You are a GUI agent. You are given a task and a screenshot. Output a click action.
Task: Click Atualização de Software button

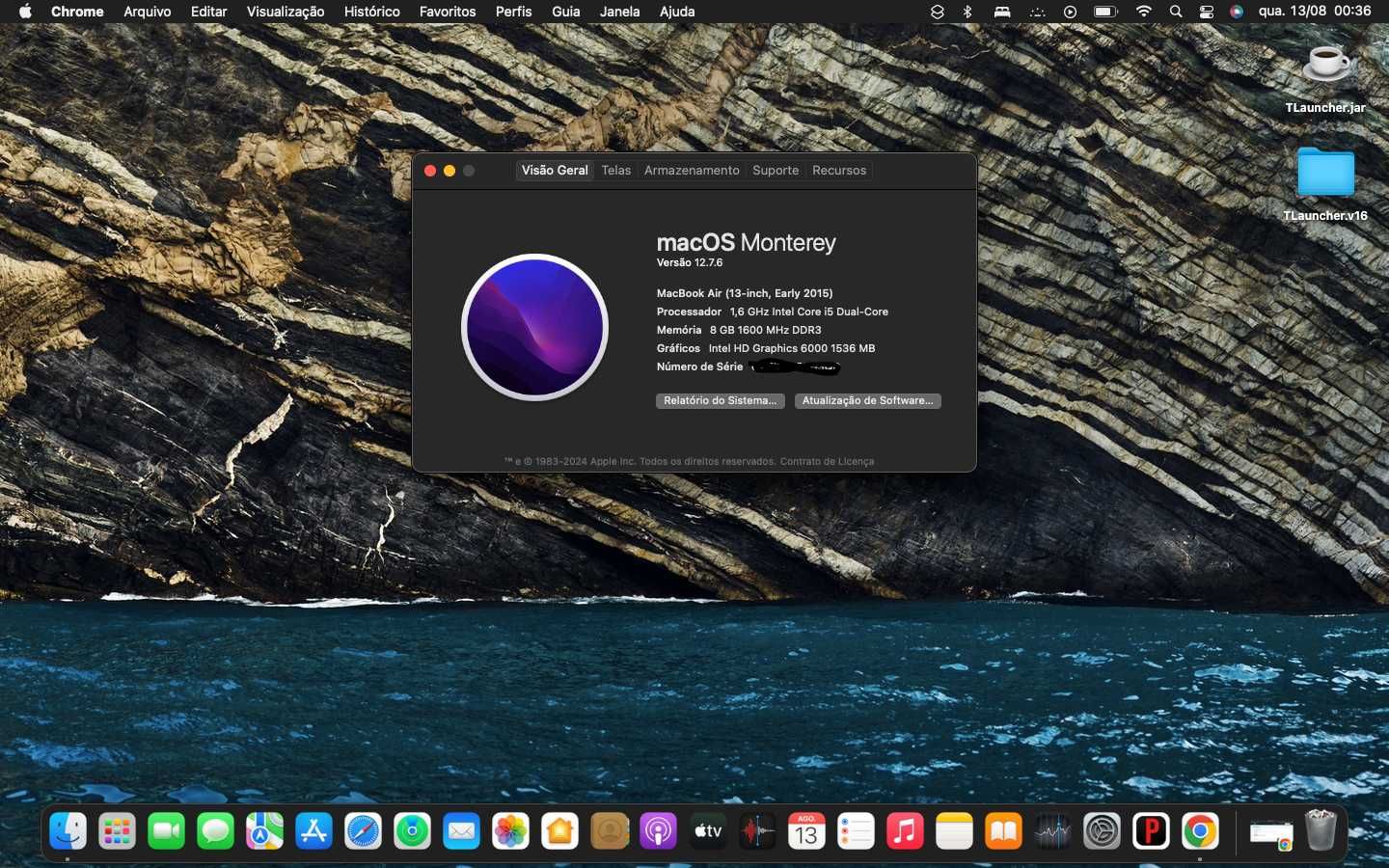pyautogui.click(x=868, y=401)
